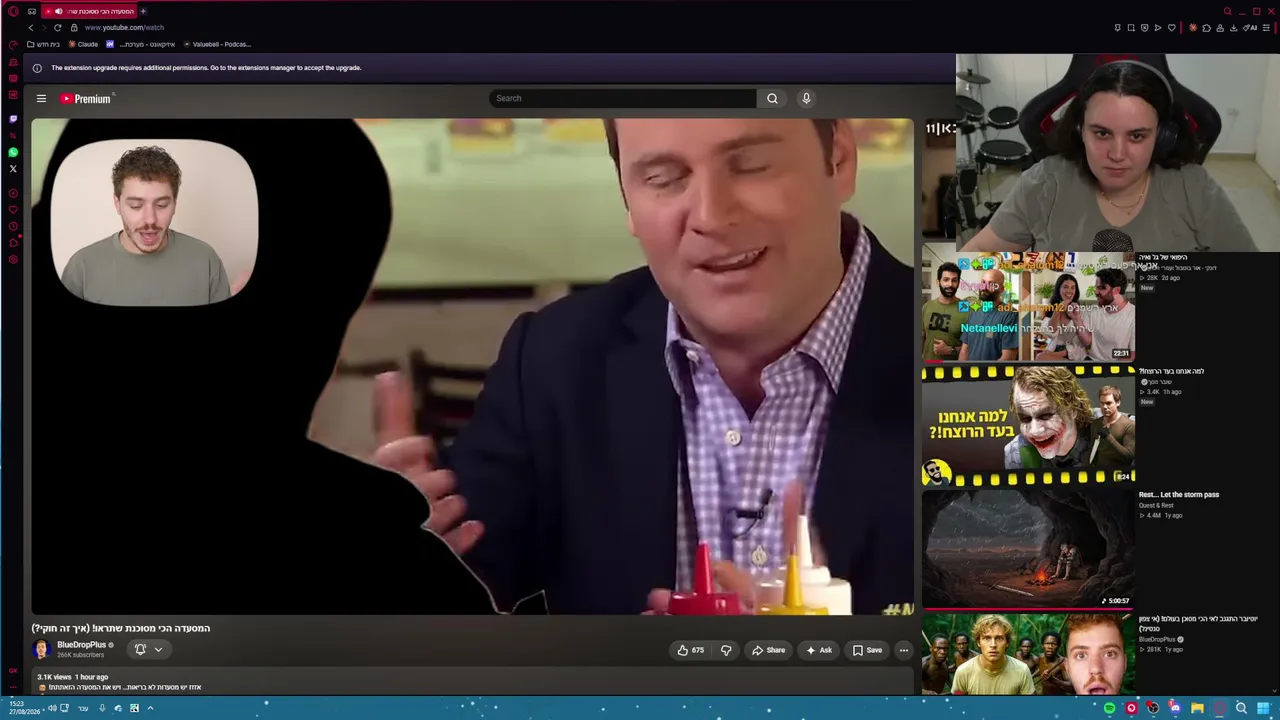The width and height of the screenshot is (1280, 720).
Task: Open the Ask AI button under video
Action: 819,650
